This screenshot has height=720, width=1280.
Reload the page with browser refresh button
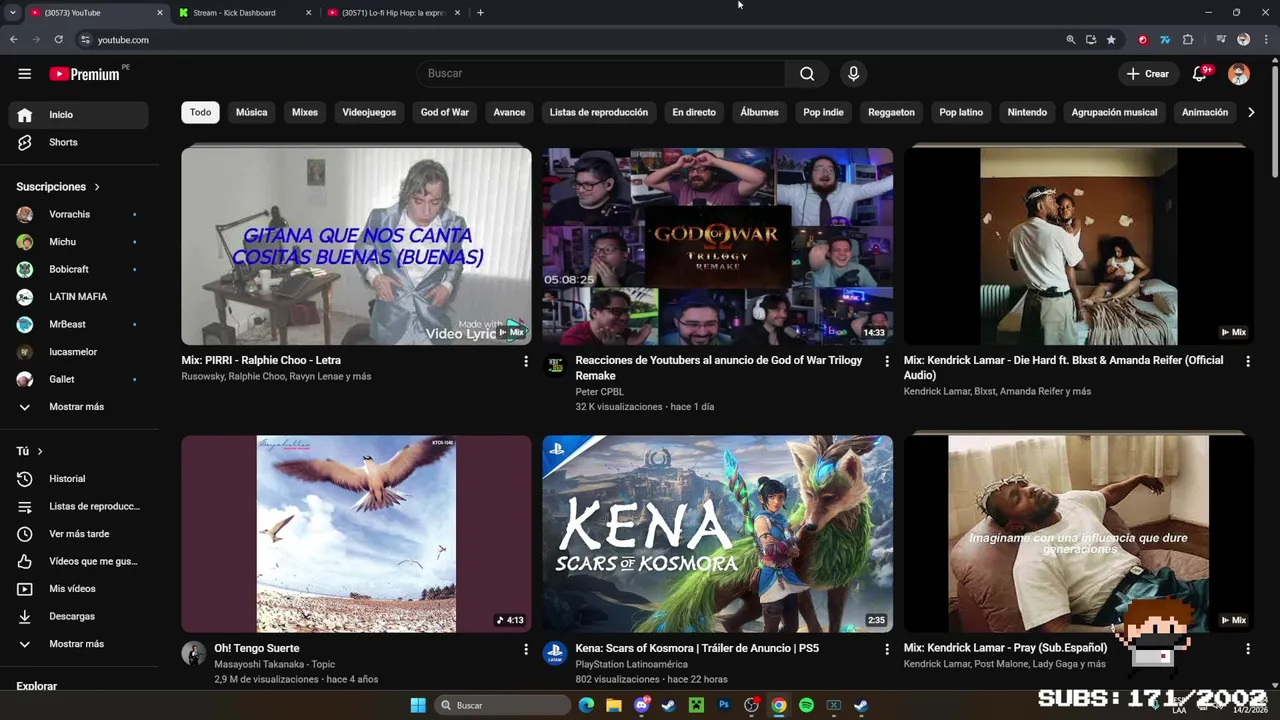coord(59,40)
